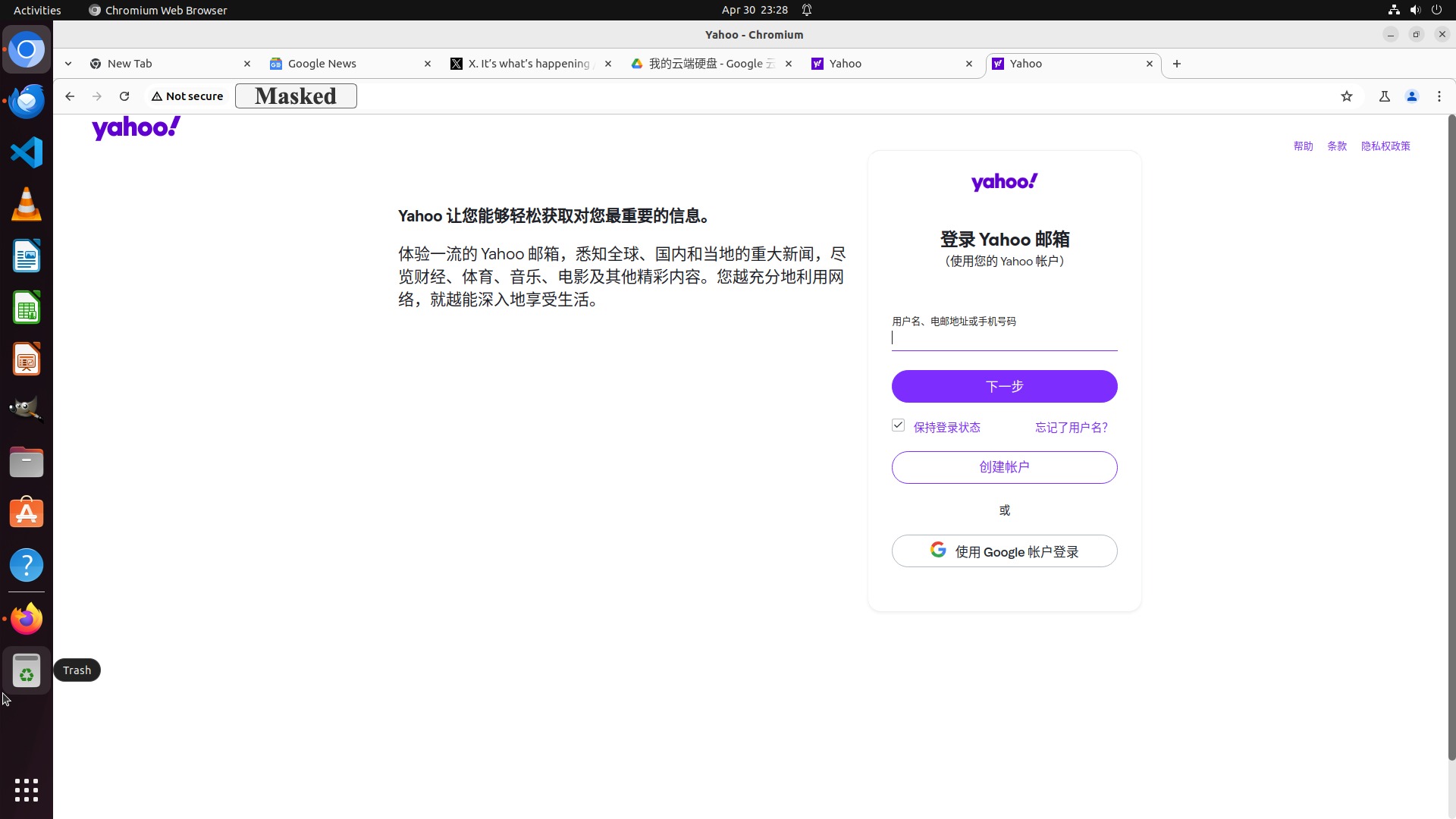Open the network status indicator
The image size is (1456, 819).
click(x=1394, y=10)
